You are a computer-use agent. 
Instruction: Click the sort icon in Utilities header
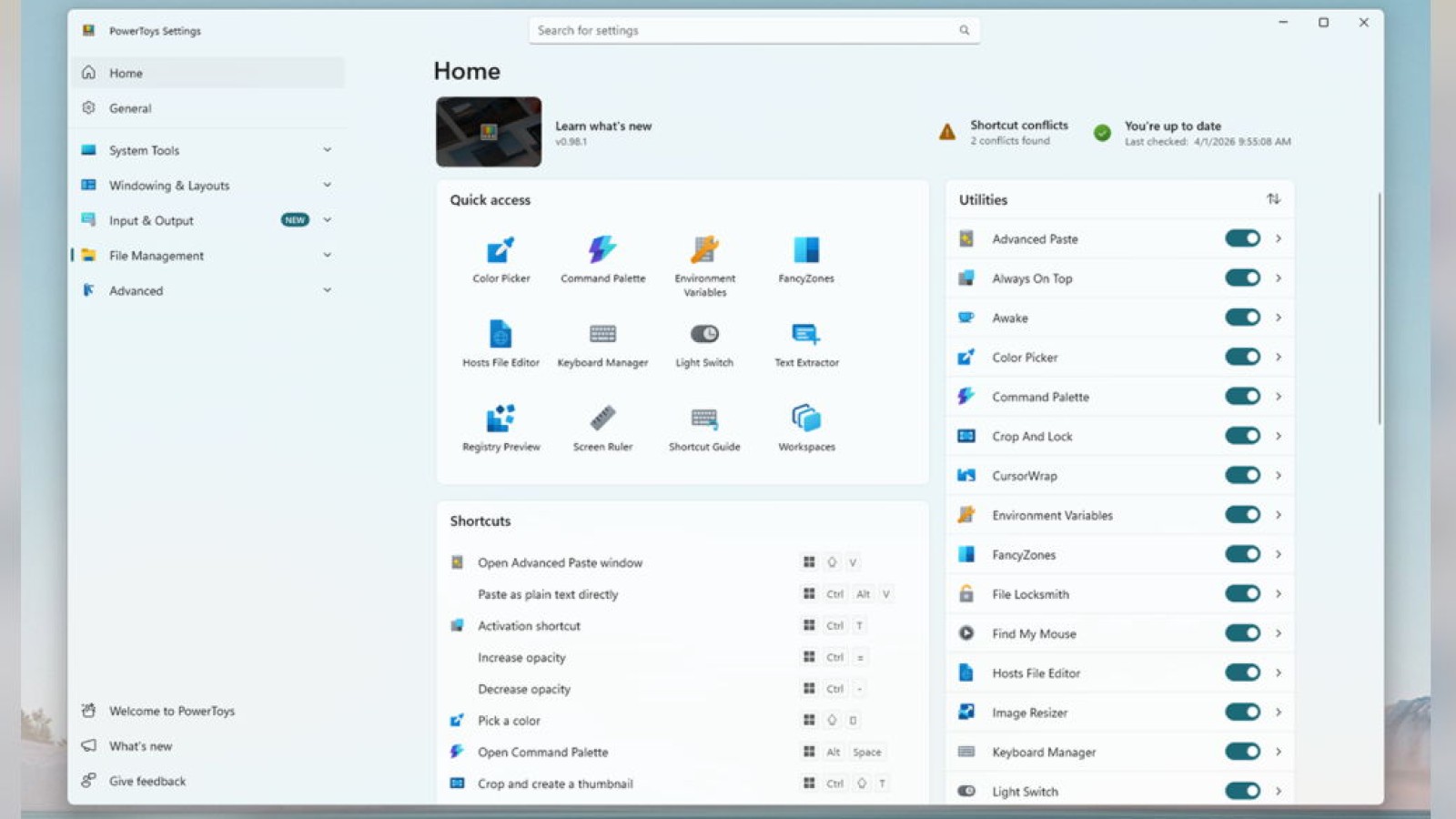point(1273,199)
